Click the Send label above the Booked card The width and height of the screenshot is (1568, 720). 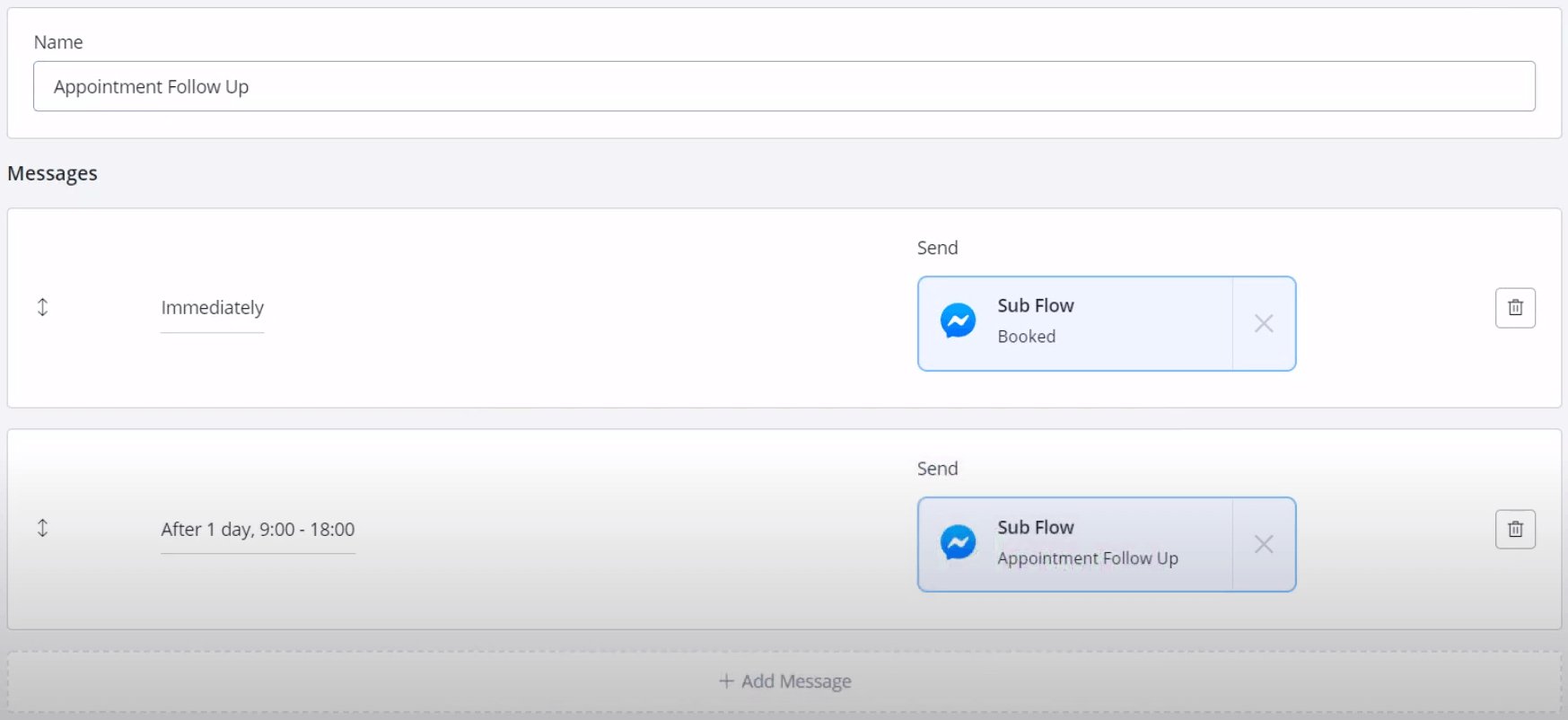pos(937,248)
